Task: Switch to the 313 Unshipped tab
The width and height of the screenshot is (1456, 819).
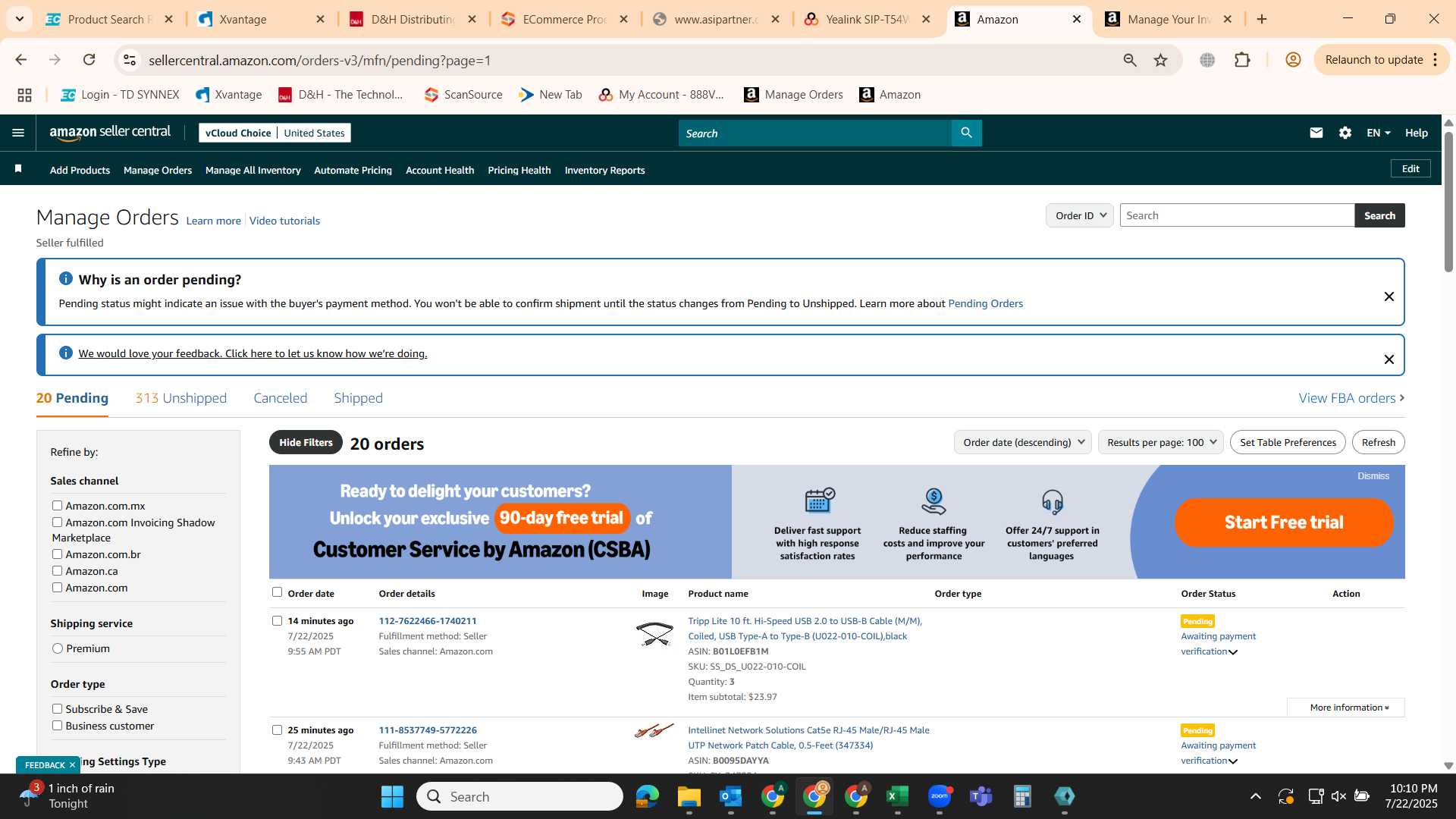Action: 180,398
